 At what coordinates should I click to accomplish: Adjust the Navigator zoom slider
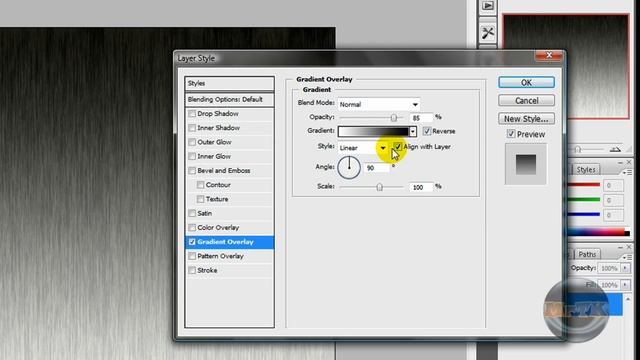tap(577, 149)
